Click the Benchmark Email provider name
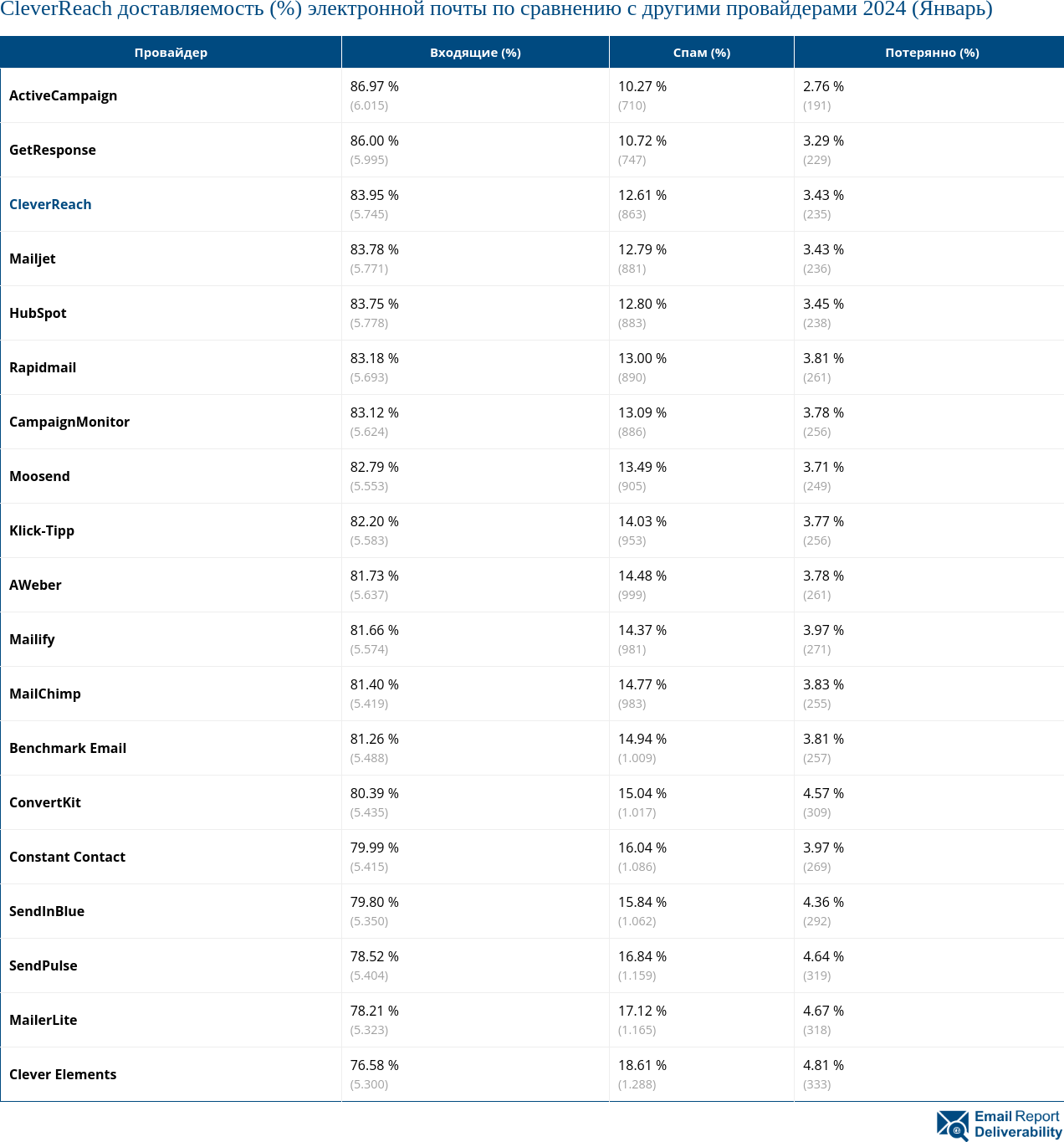The width and height of the screenshot is (1064, 1142). (68, 748)
